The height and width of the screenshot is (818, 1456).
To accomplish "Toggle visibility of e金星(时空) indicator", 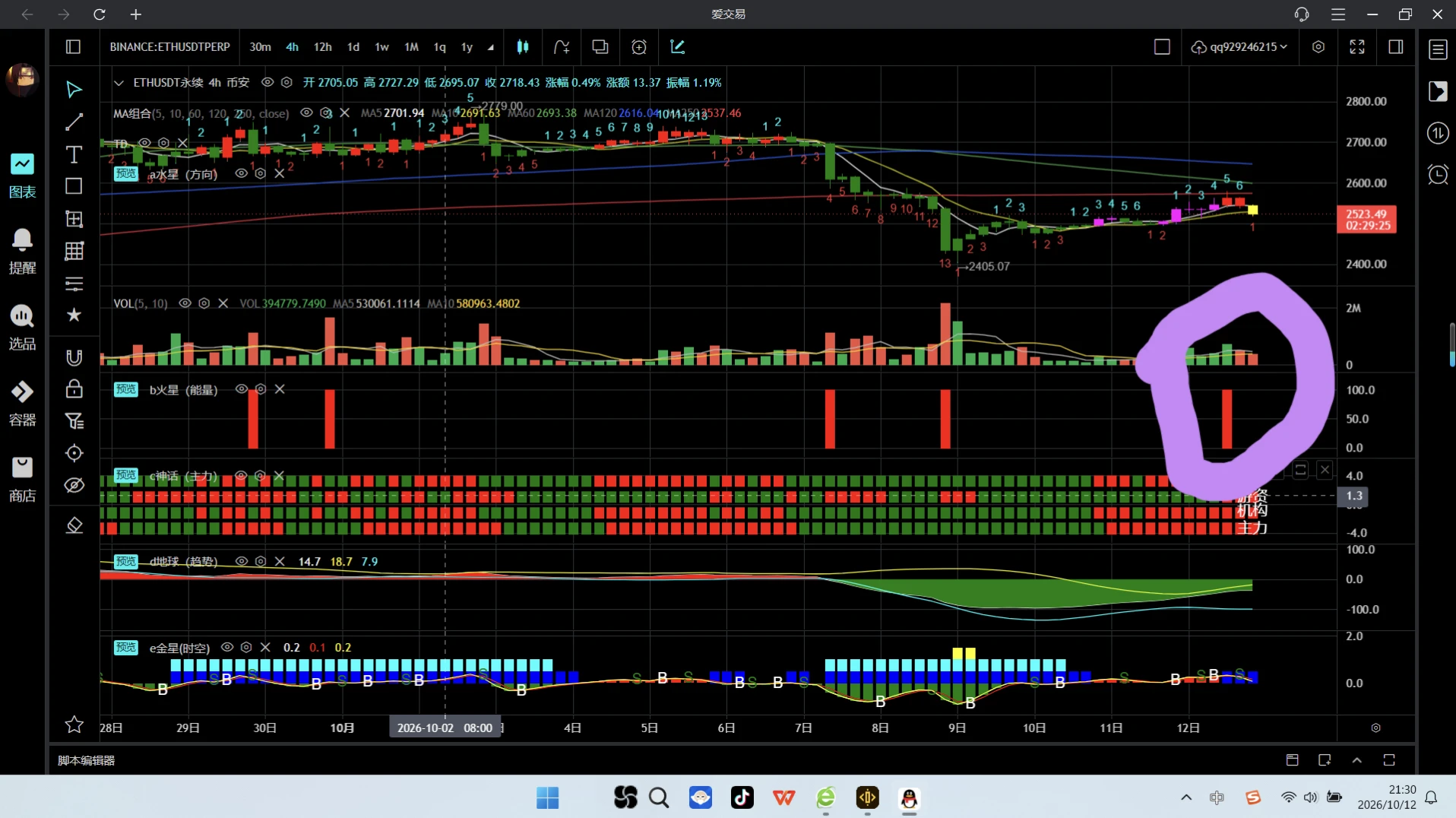I will (x=226, y=647).
